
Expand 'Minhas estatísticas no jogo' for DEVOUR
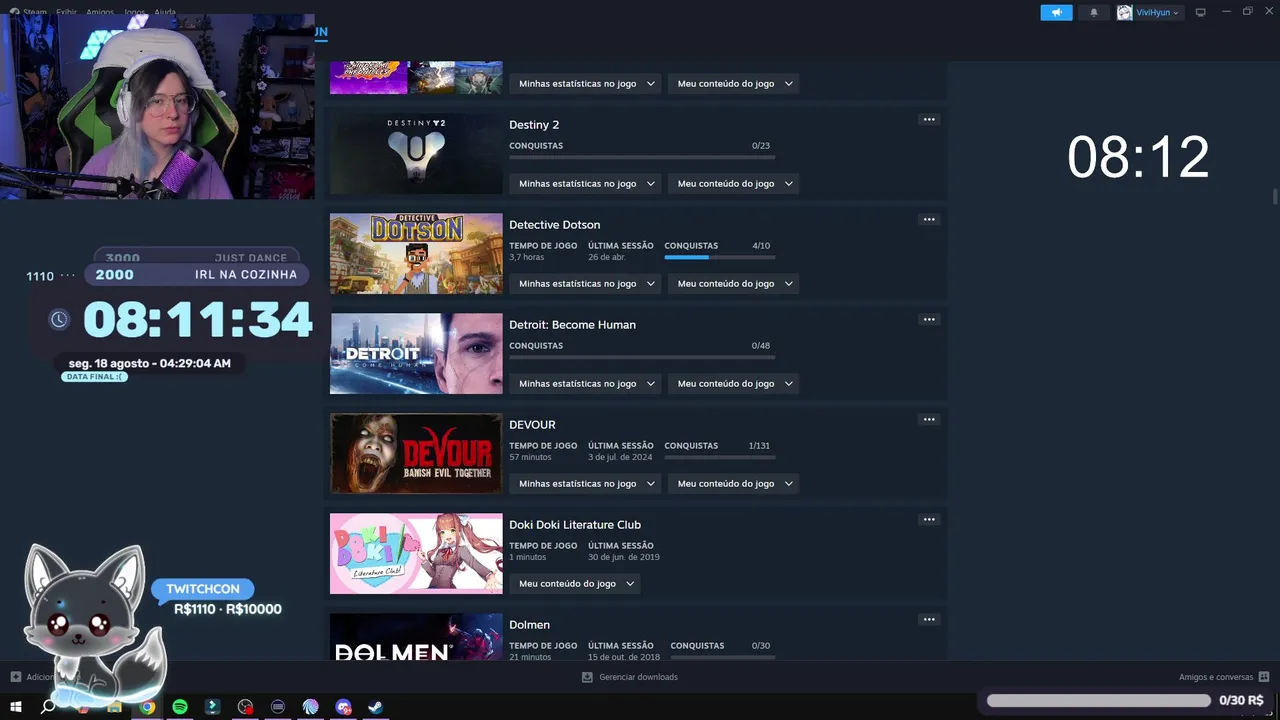[586, 483]
